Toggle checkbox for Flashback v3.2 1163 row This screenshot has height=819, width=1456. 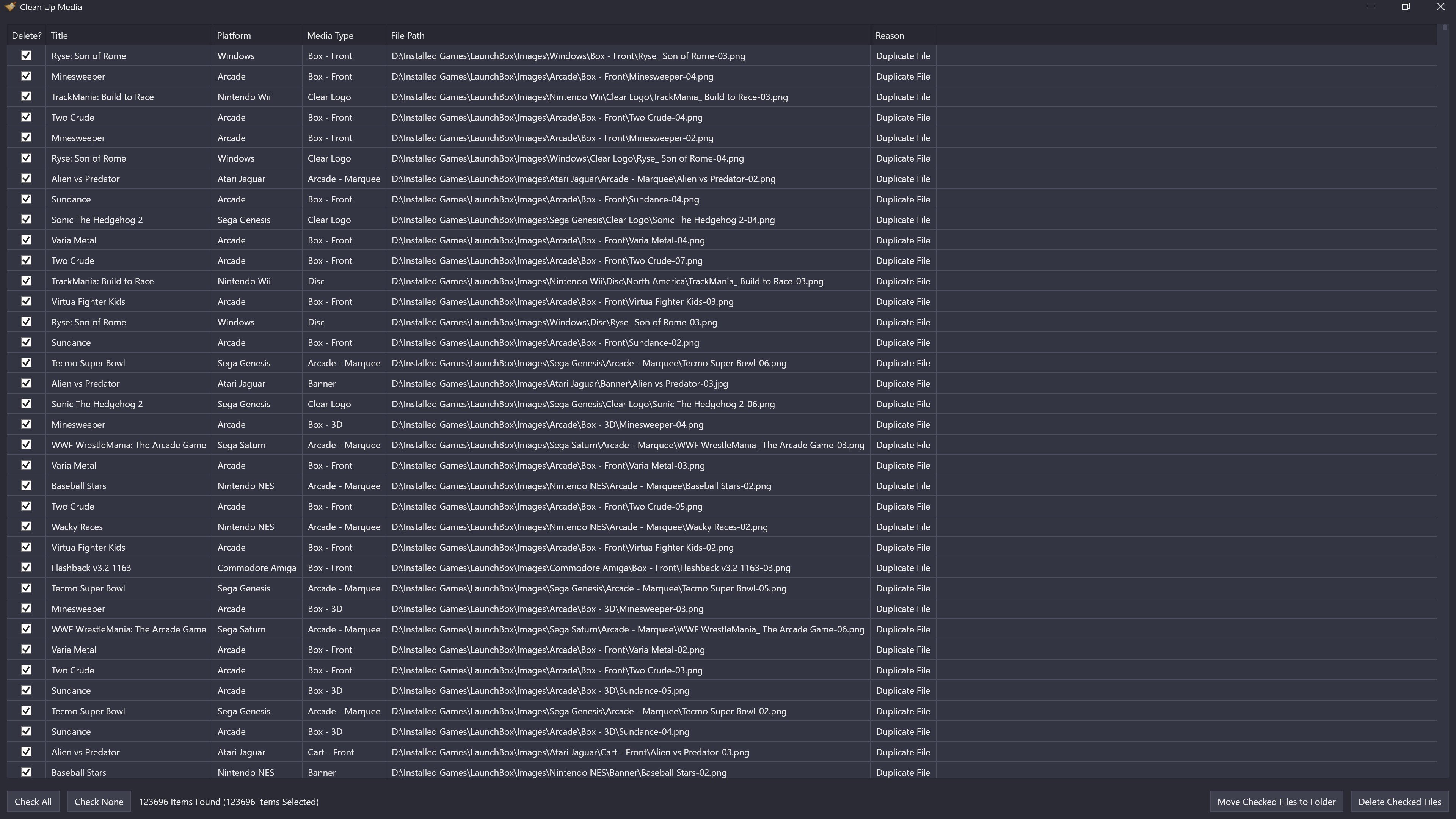[x=26, y=568]
